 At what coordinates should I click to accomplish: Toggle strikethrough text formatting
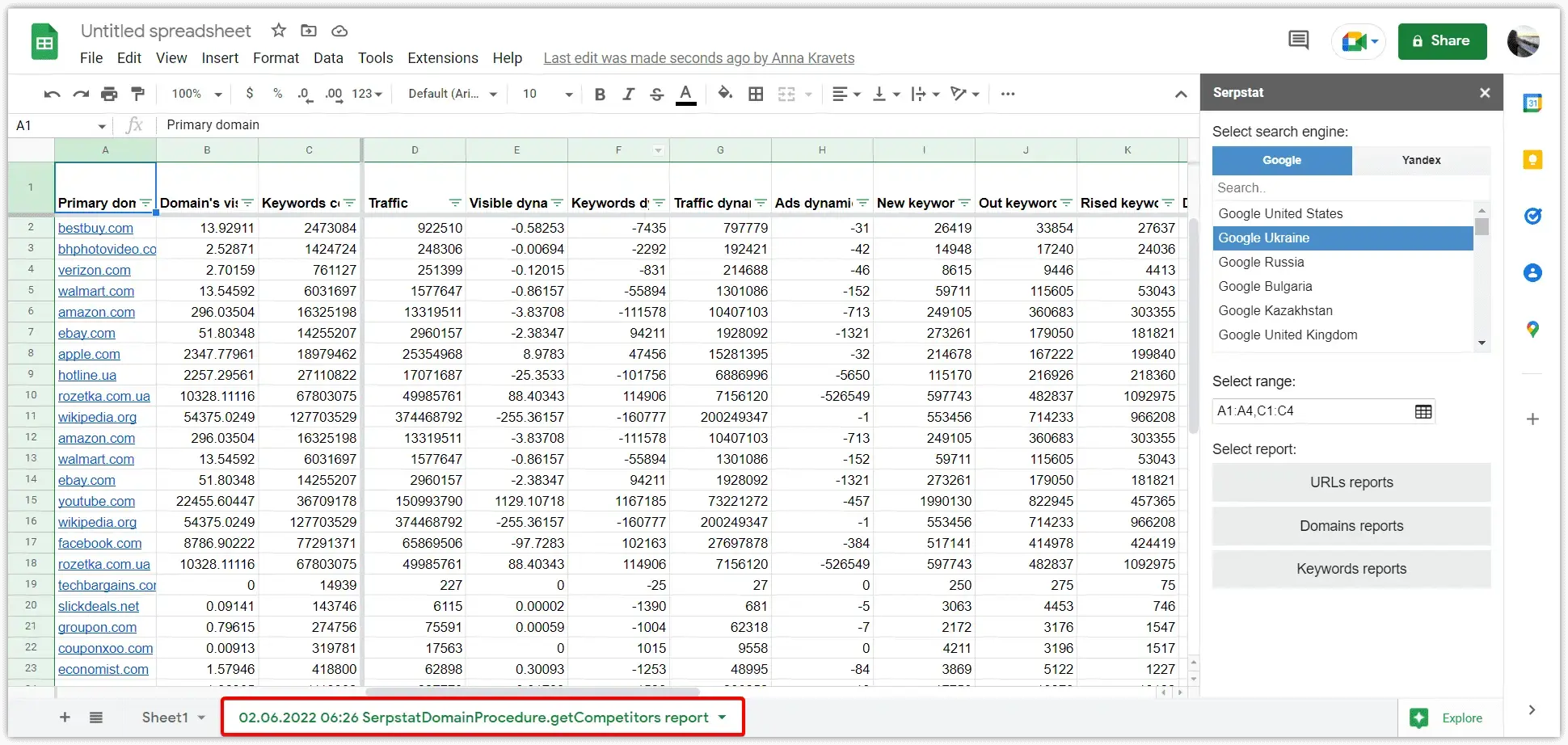(656, 94)
